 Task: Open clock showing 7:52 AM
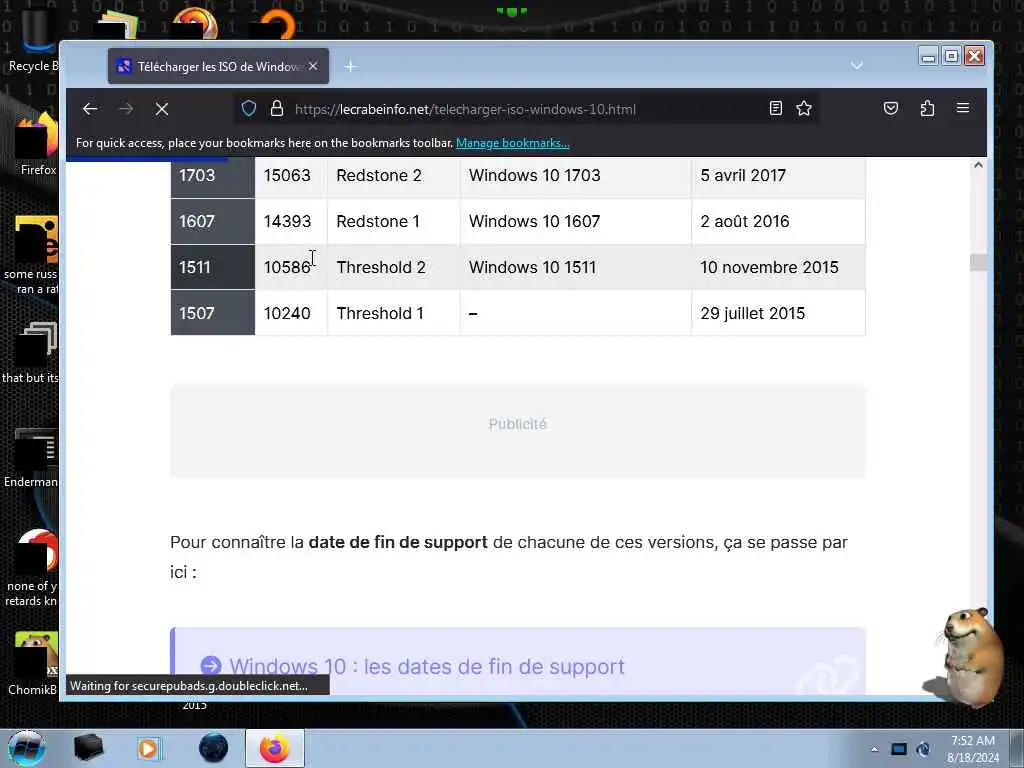coord(973,749)
